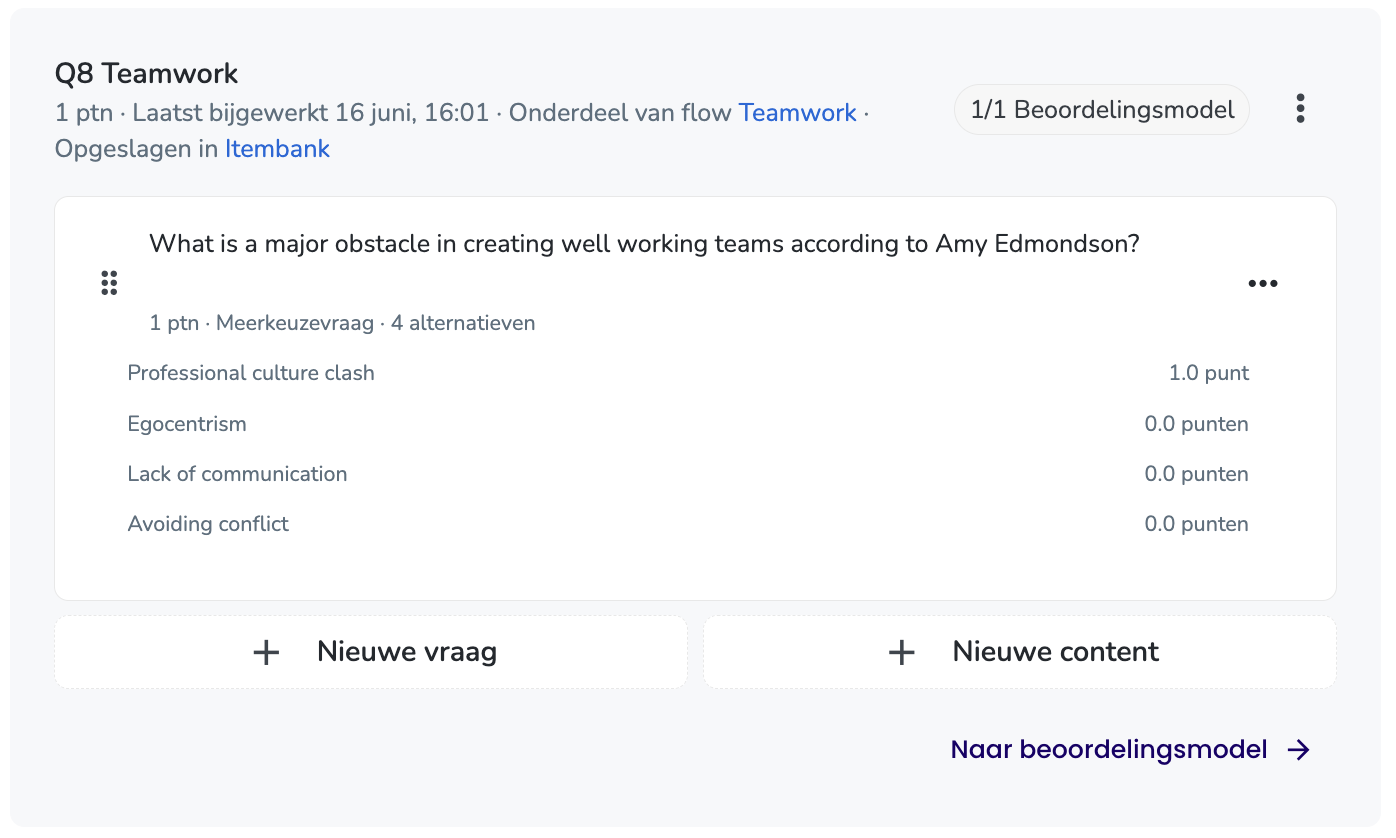Open the question's horizontal three-dot menu
Screen dimensions: 1396x838
(1263, 284)
